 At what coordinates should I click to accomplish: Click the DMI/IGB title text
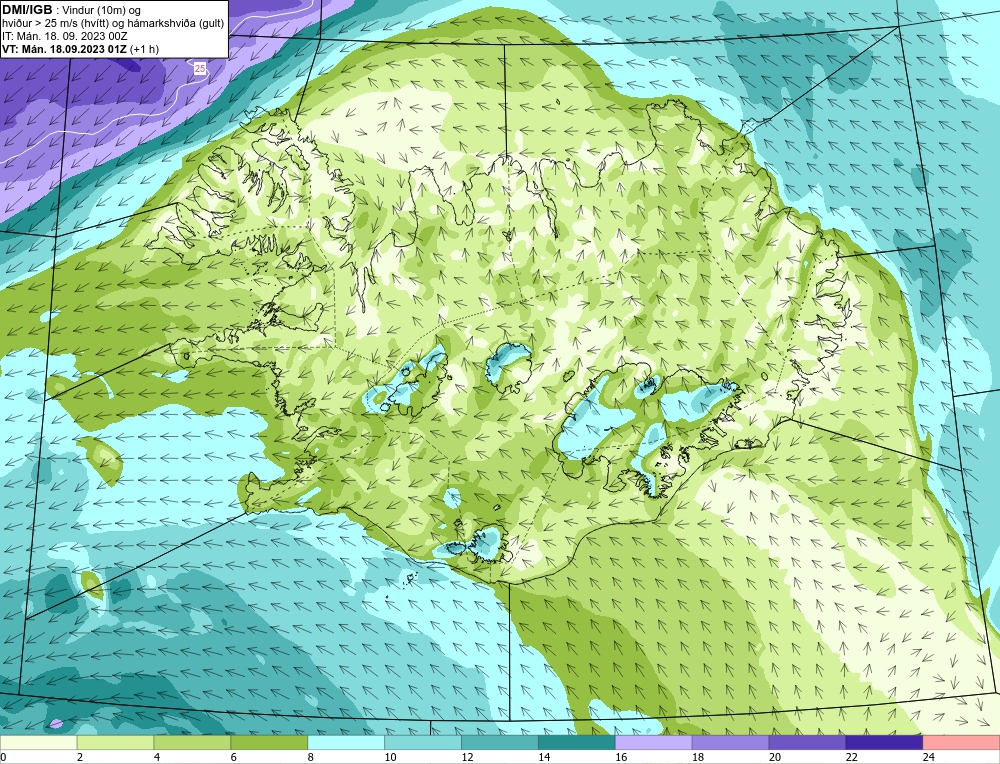(27, 10)
